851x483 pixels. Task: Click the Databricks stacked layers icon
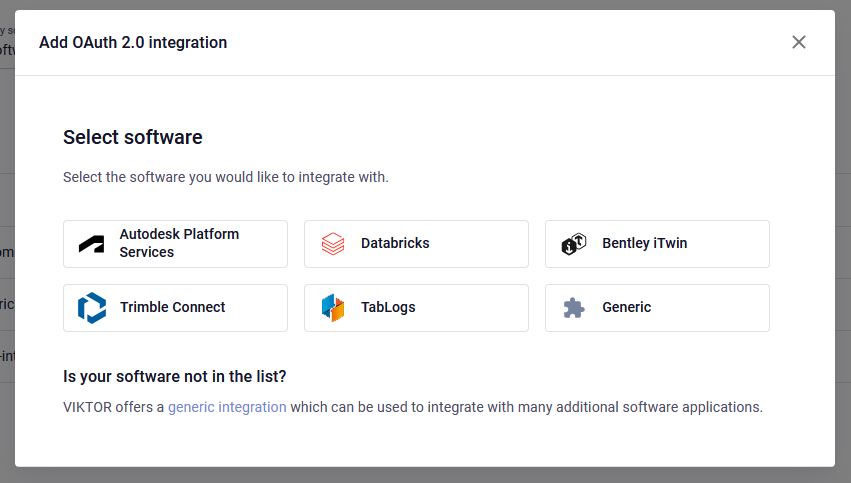pos(333,244)
